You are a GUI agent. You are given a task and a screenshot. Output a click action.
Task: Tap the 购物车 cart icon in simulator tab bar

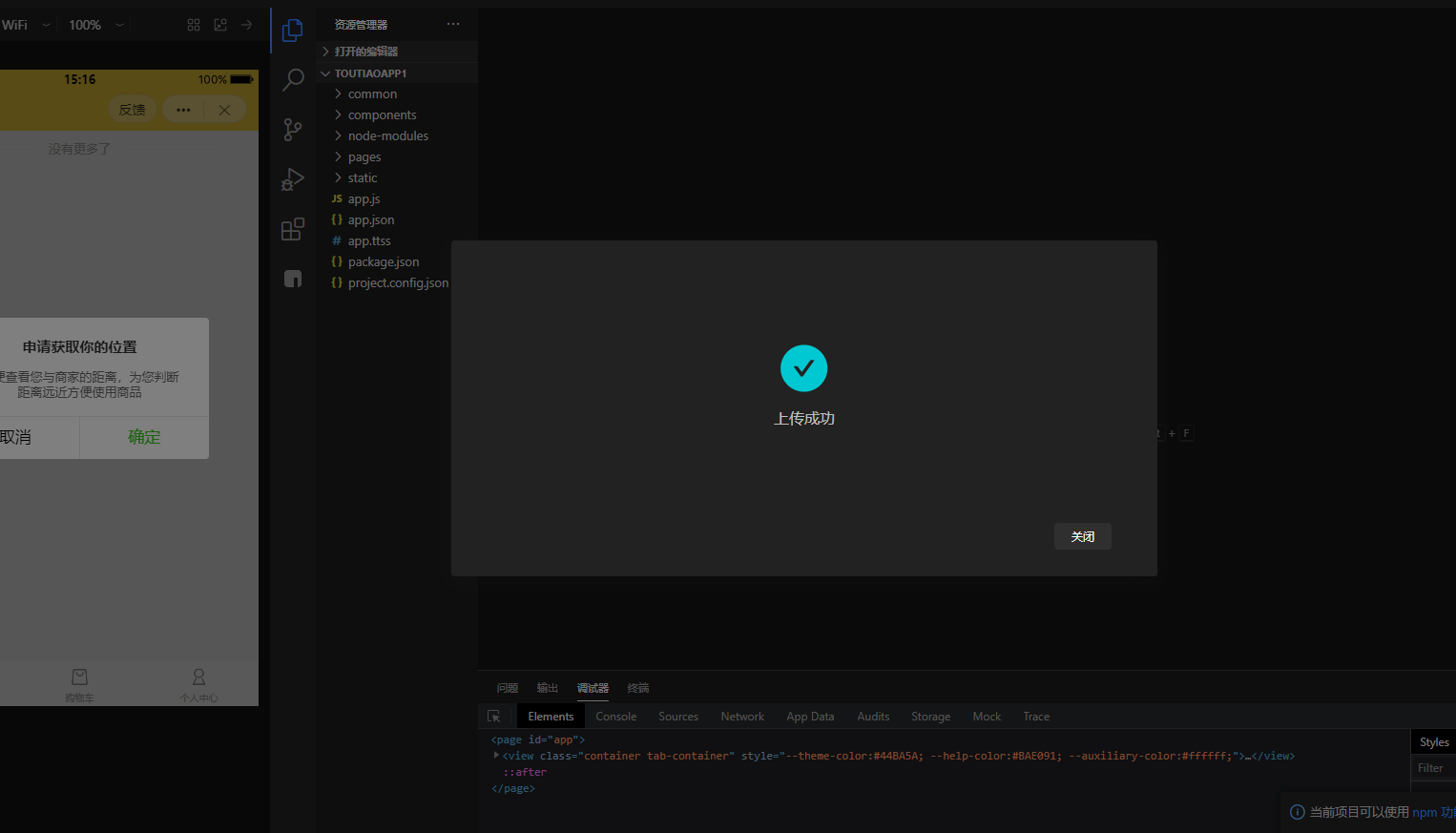(80, 677)
